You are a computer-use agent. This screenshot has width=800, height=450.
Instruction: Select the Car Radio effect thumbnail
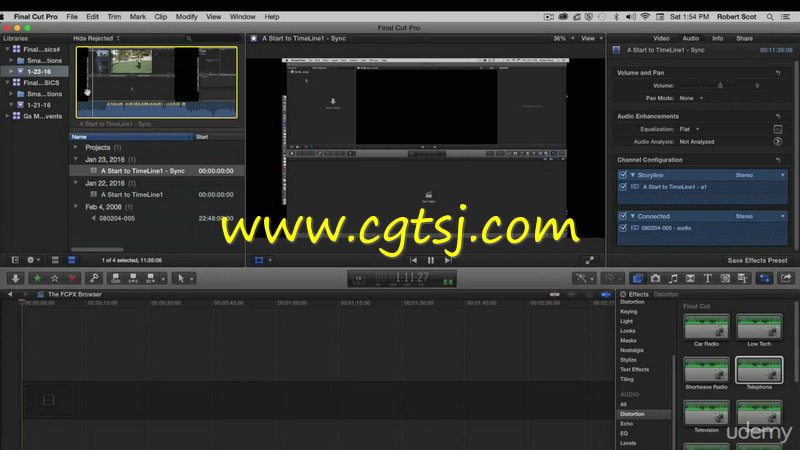pos(706,327)
